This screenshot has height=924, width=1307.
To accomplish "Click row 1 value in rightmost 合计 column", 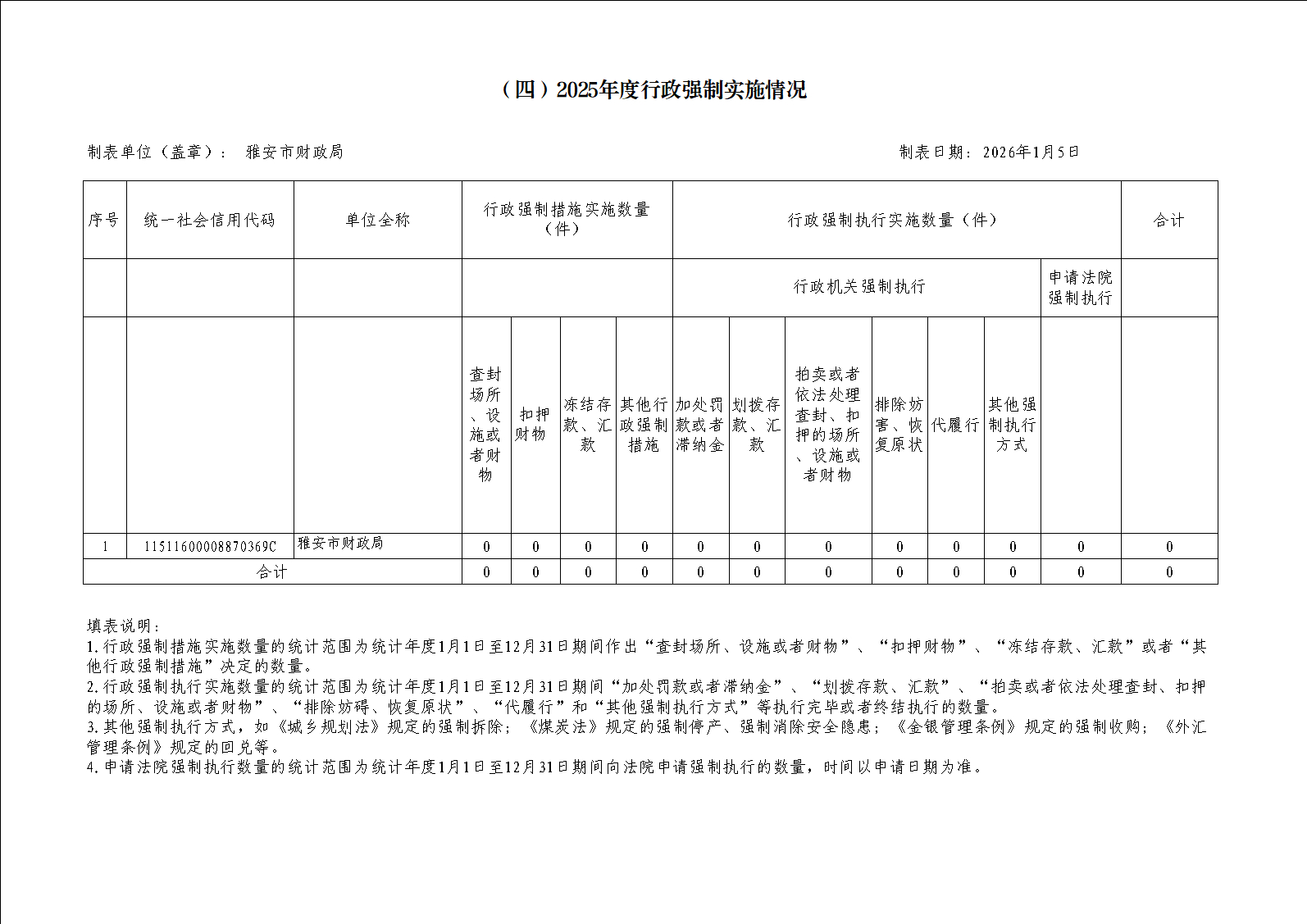I will point(1169,547).
